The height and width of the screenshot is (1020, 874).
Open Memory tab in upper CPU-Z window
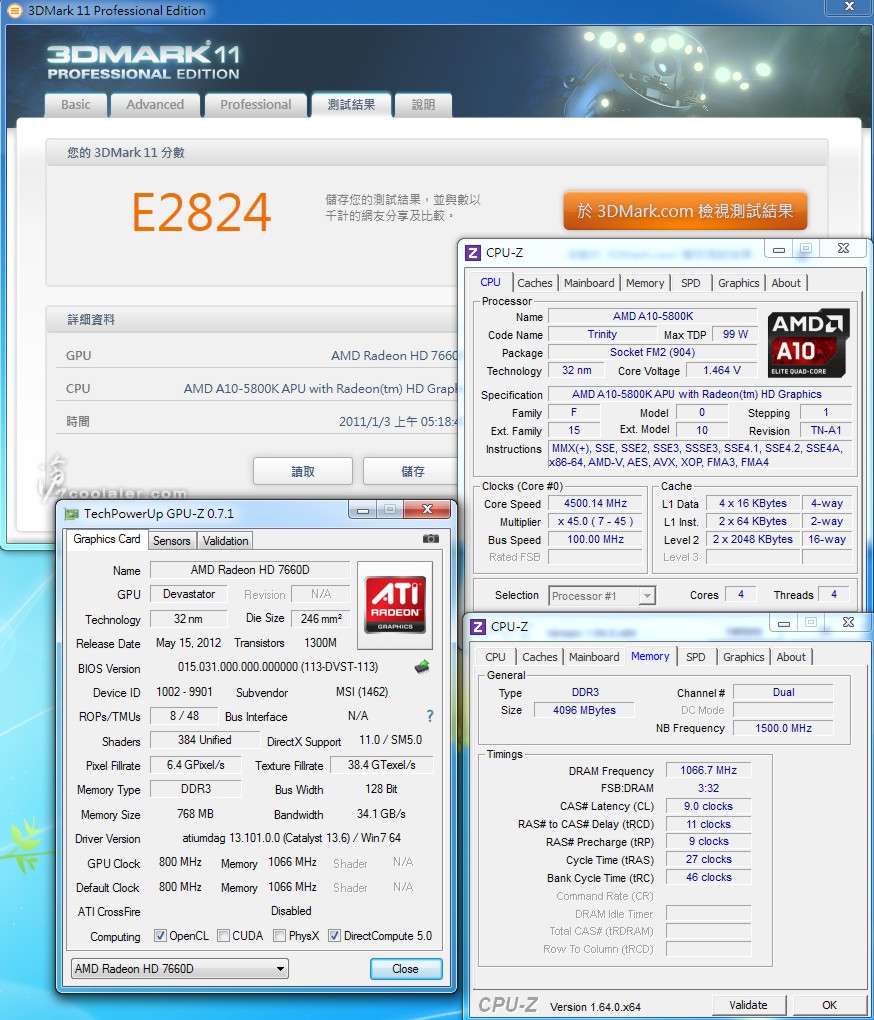(x=645, y=283)
